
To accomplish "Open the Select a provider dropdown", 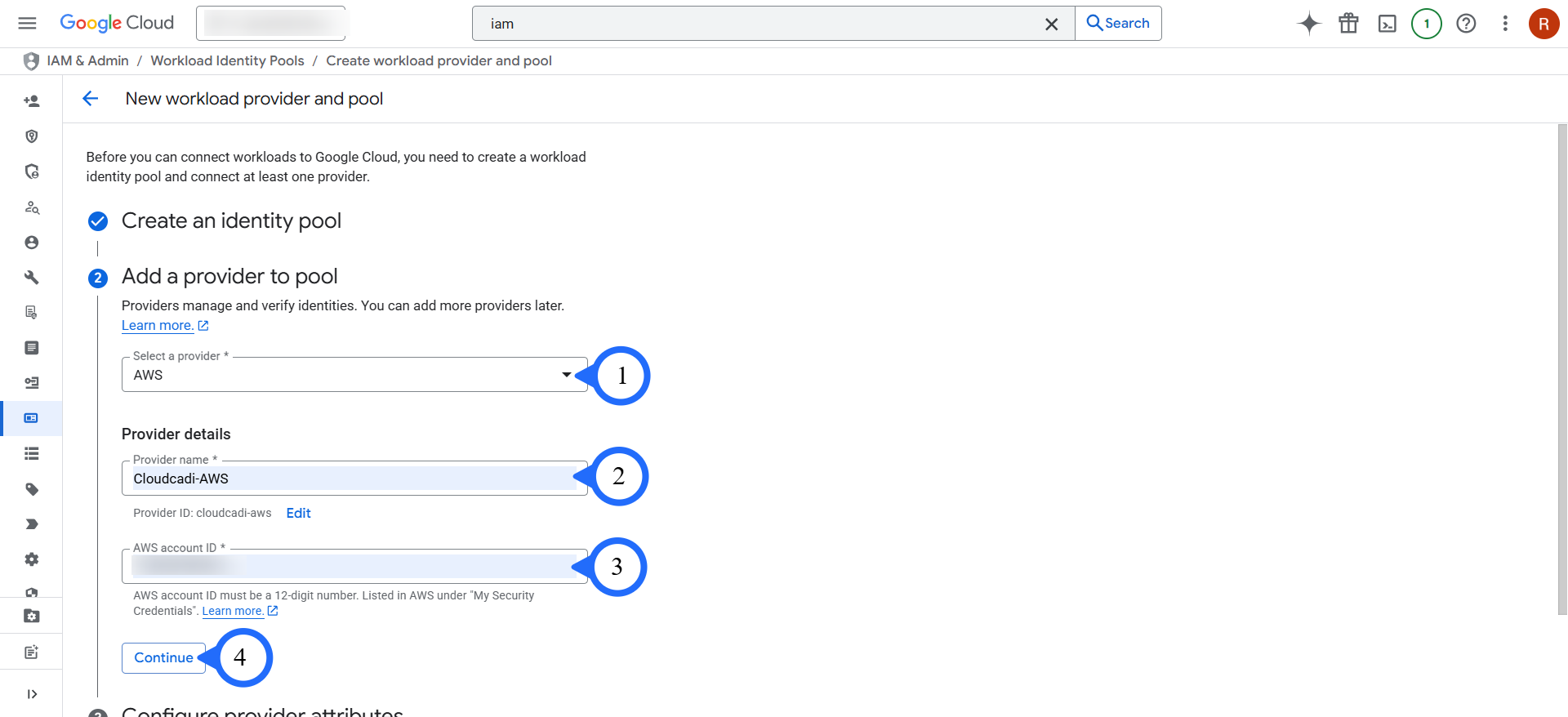I will click(354, 375).
